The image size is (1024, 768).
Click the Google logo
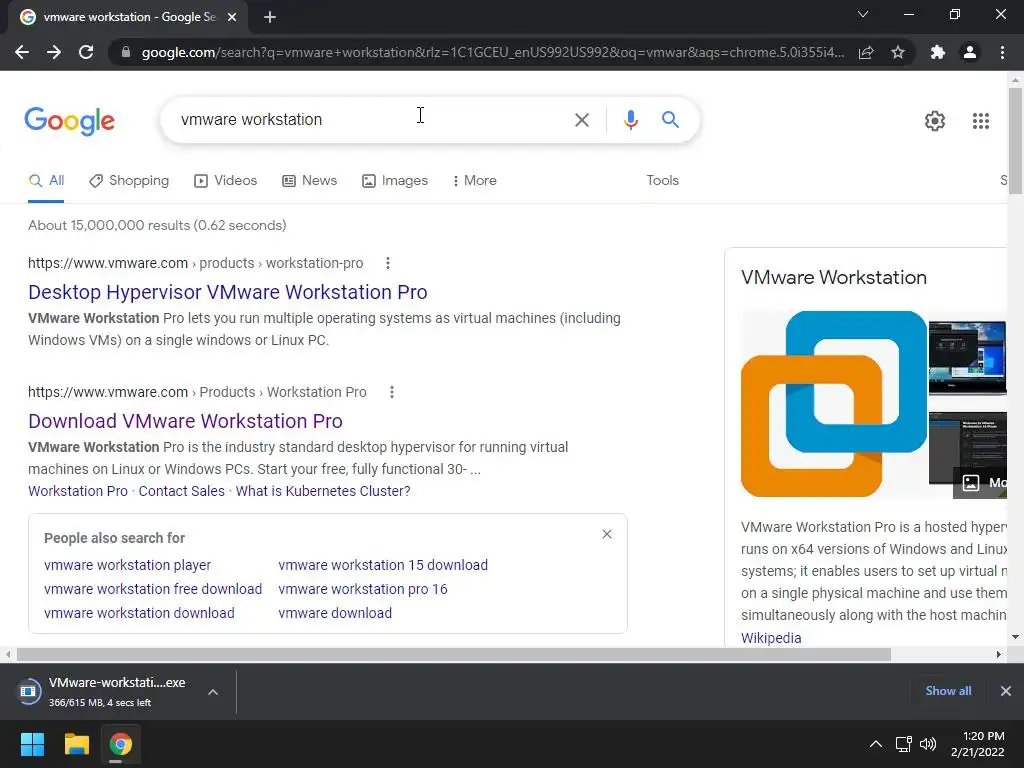point(69,121)
